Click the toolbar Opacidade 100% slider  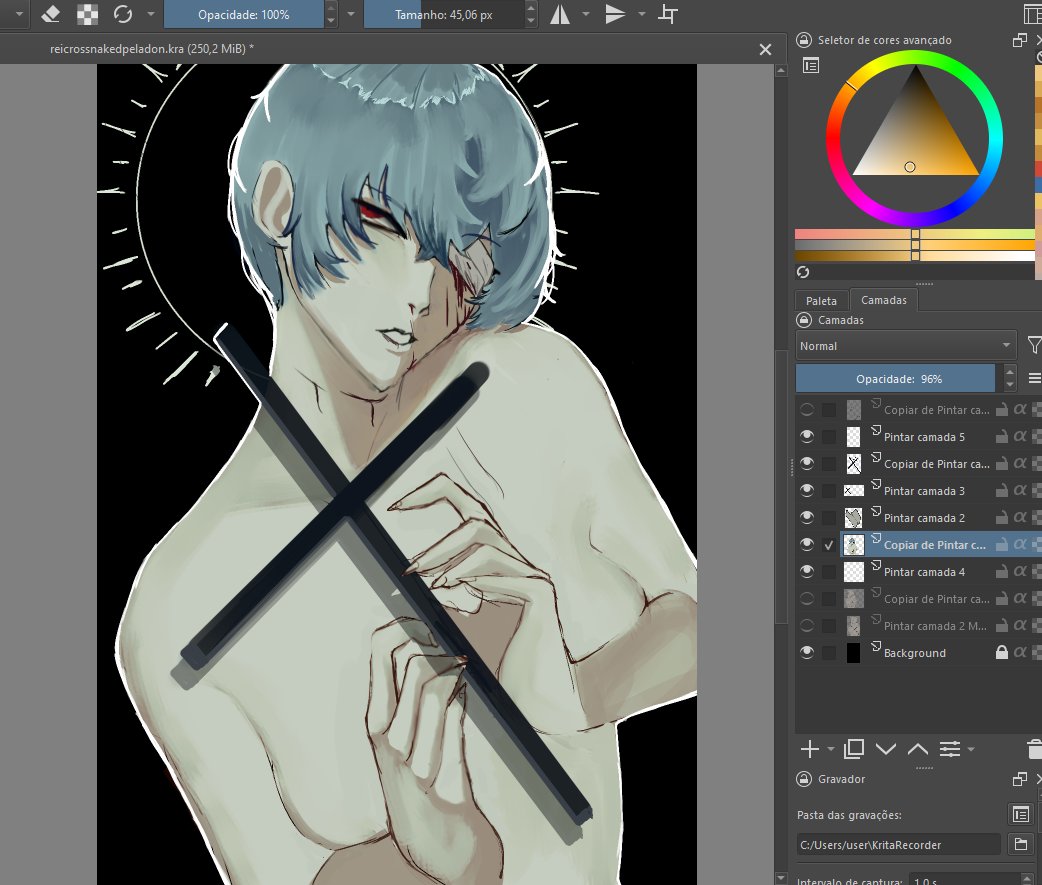pyautogui.click(x=243, y=14)
